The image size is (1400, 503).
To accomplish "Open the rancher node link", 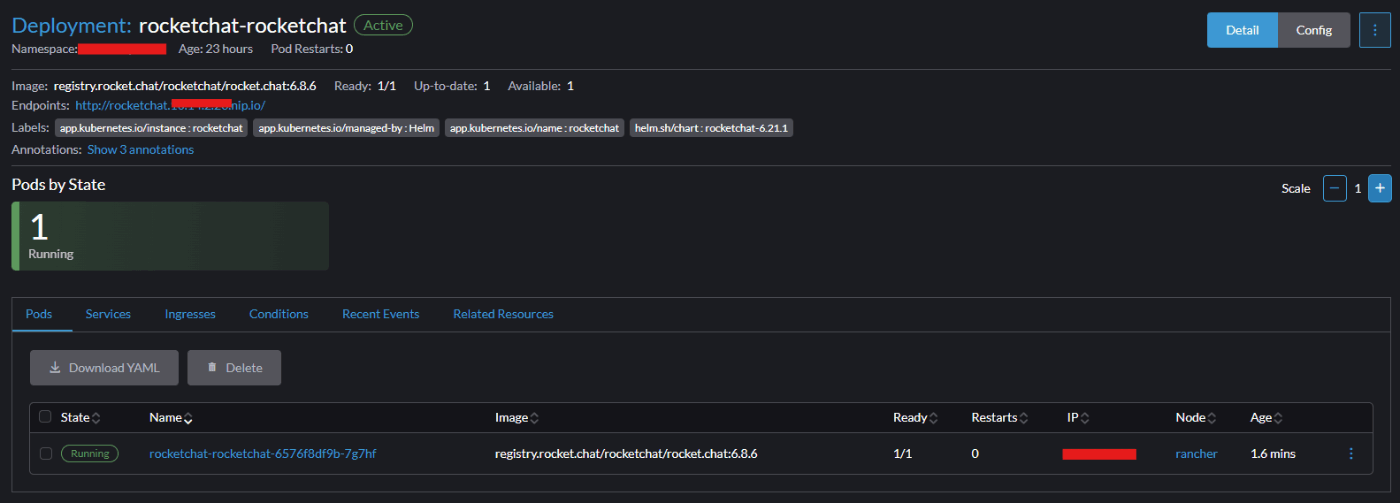I will point(1197,454).
